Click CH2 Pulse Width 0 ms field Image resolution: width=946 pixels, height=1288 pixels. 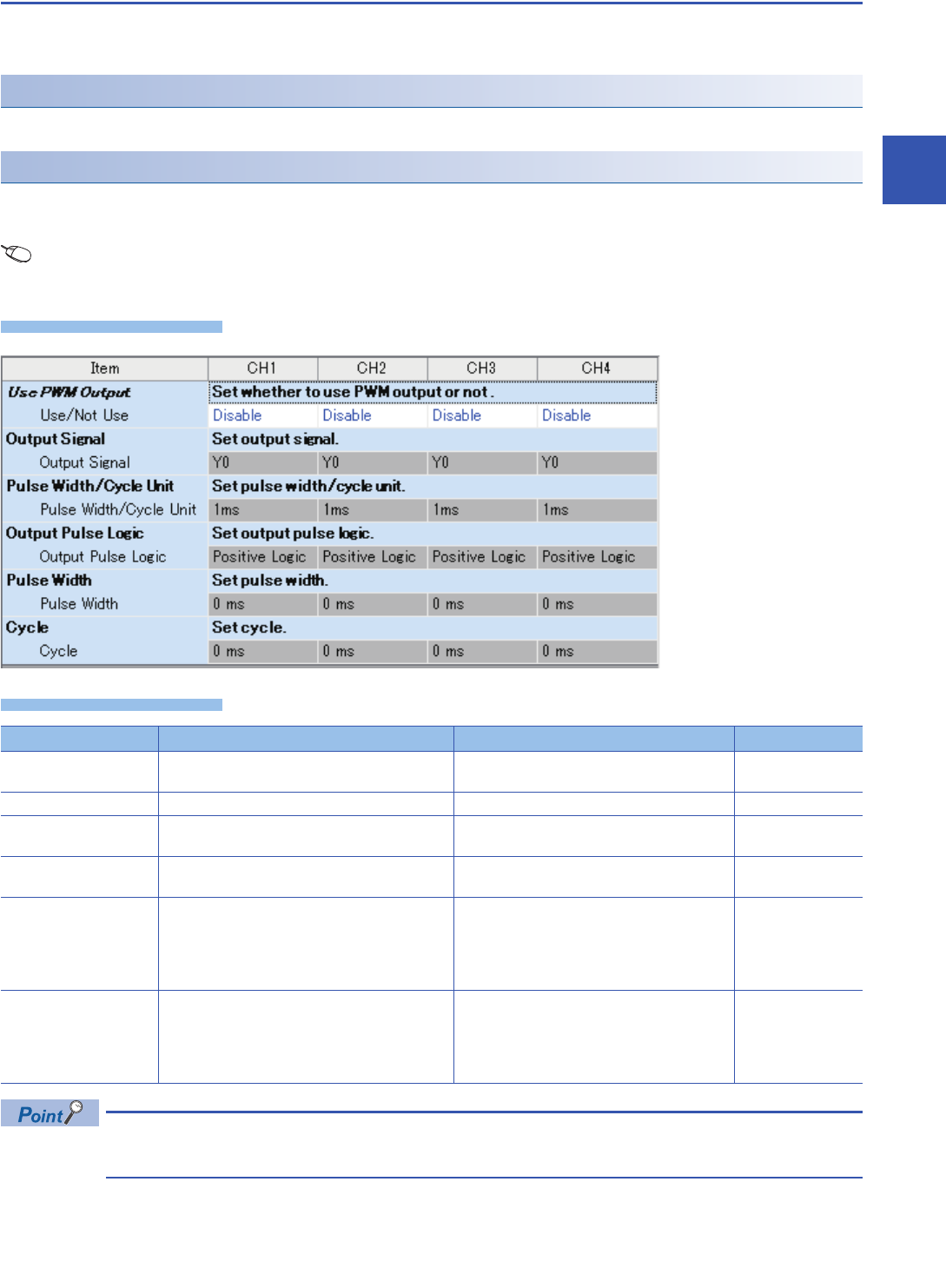(x=372, y=603)
